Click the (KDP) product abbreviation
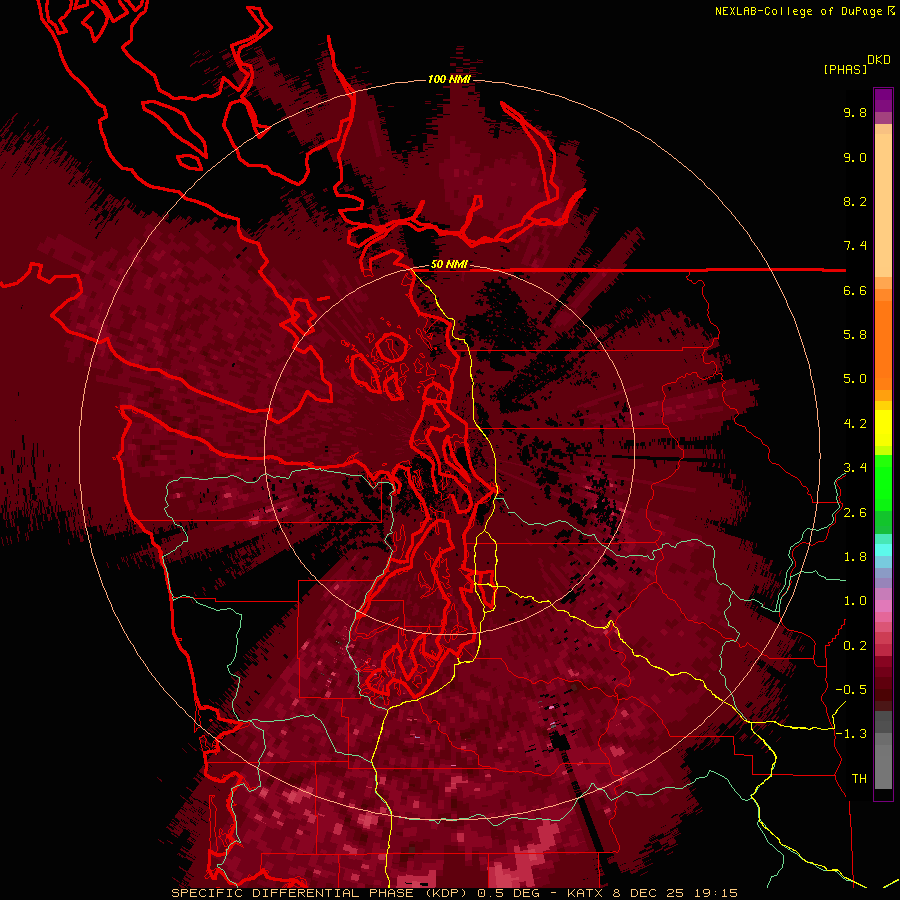This screenshot has height=900, width=900. tap(448, 893)
